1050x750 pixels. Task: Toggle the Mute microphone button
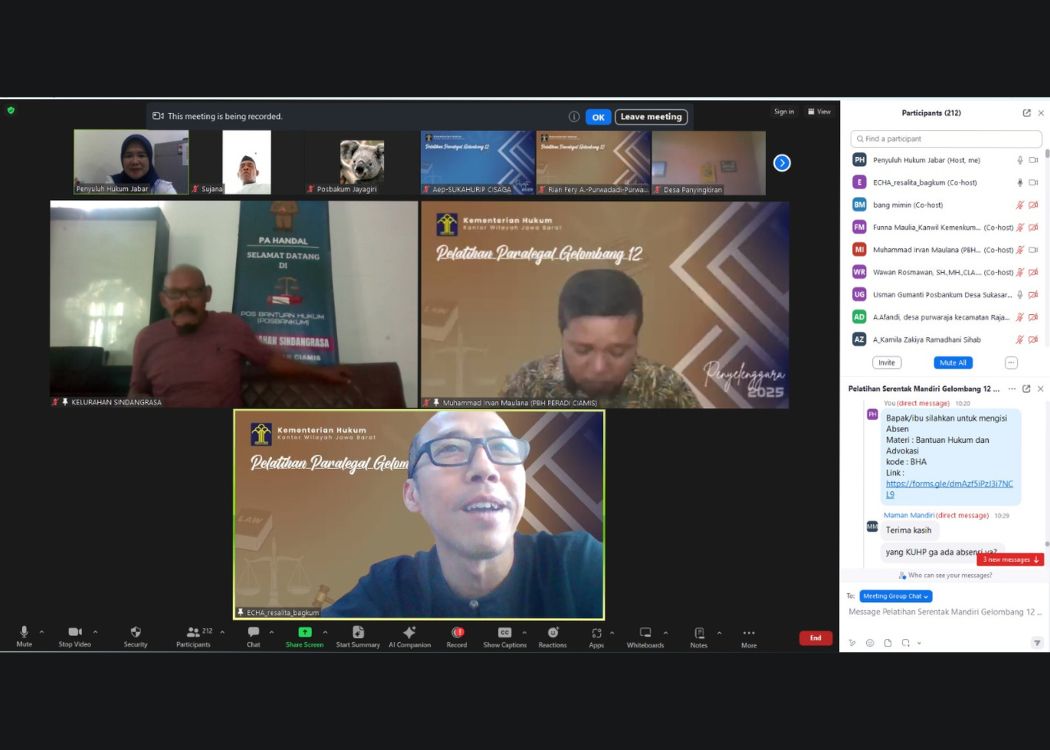24,633
